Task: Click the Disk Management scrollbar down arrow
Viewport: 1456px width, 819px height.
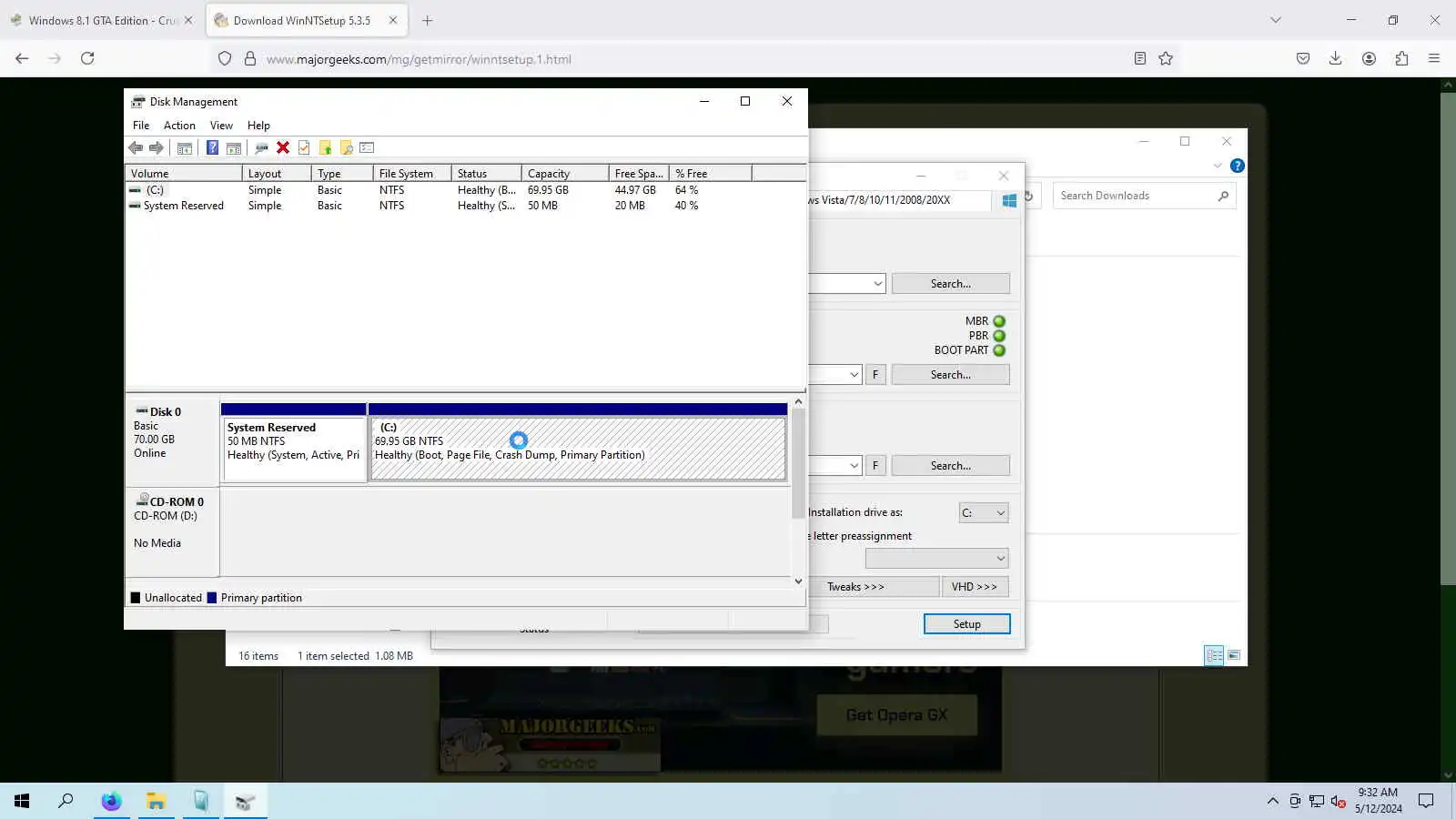Action: pos(798,581)
